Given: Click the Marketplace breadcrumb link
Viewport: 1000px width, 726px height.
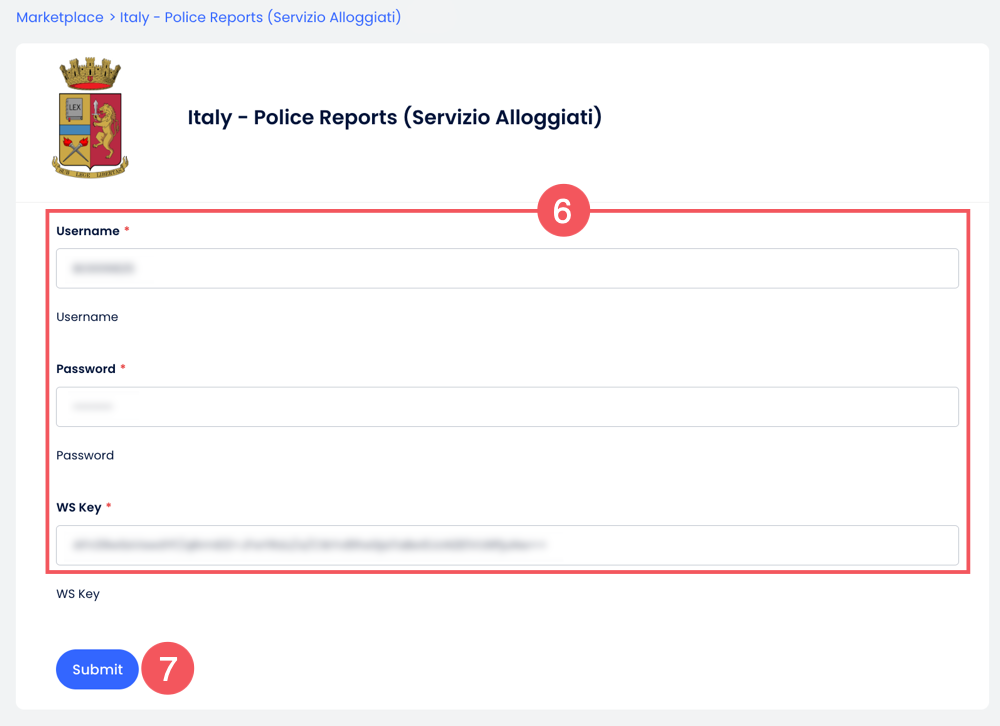Looking at the screenshot, I should [59, 18].
